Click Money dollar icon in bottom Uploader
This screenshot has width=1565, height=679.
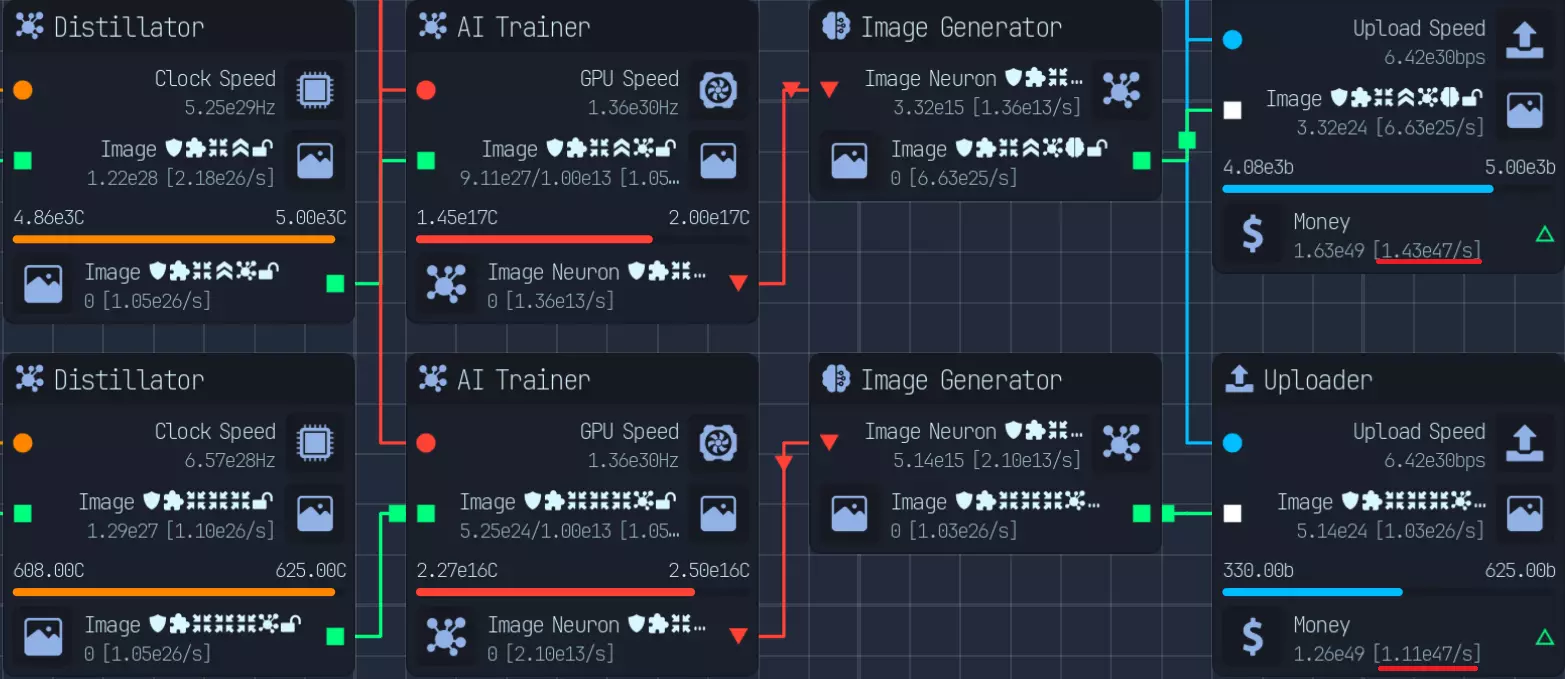(1251, 636)
